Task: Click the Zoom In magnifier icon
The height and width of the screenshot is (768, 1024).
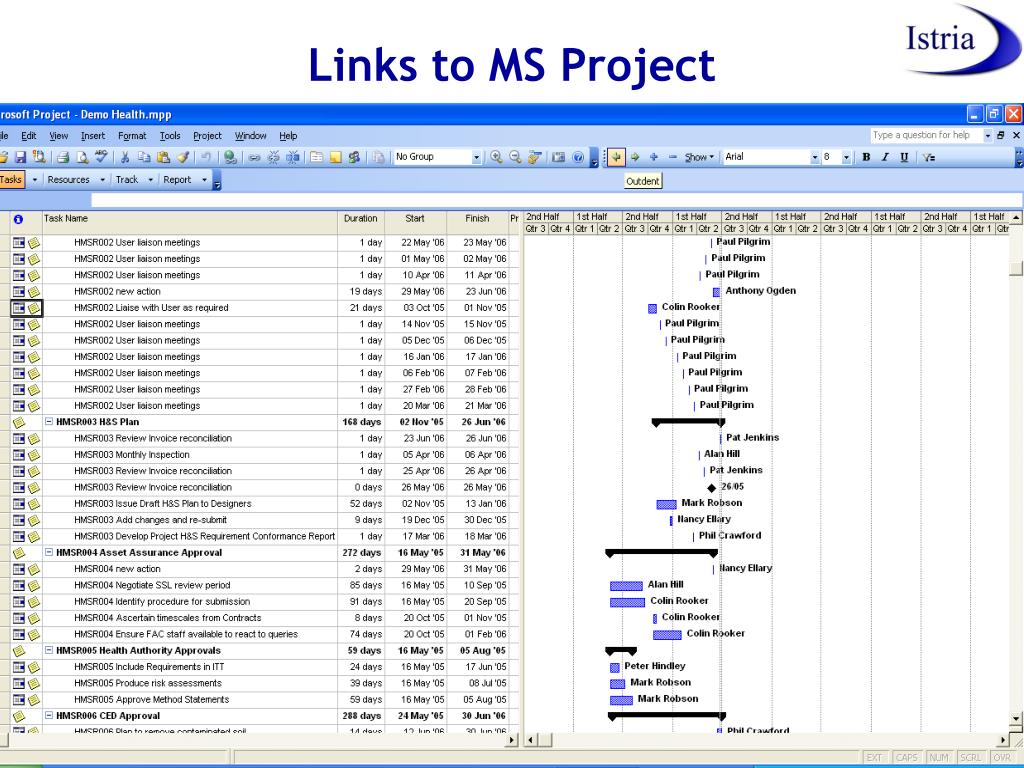Action: [x=496, y=157]
